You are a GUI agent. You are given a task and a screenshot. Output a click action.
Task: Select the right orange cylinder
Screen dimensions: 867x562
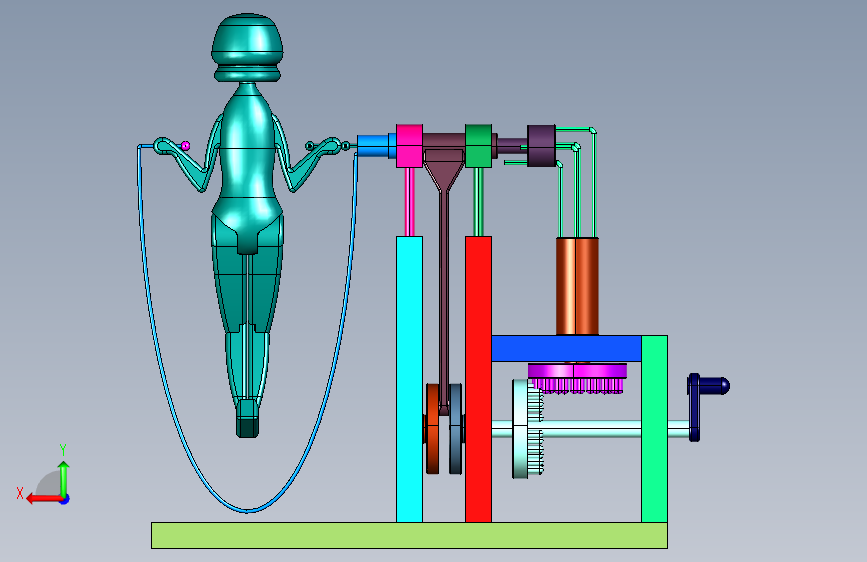588,287
